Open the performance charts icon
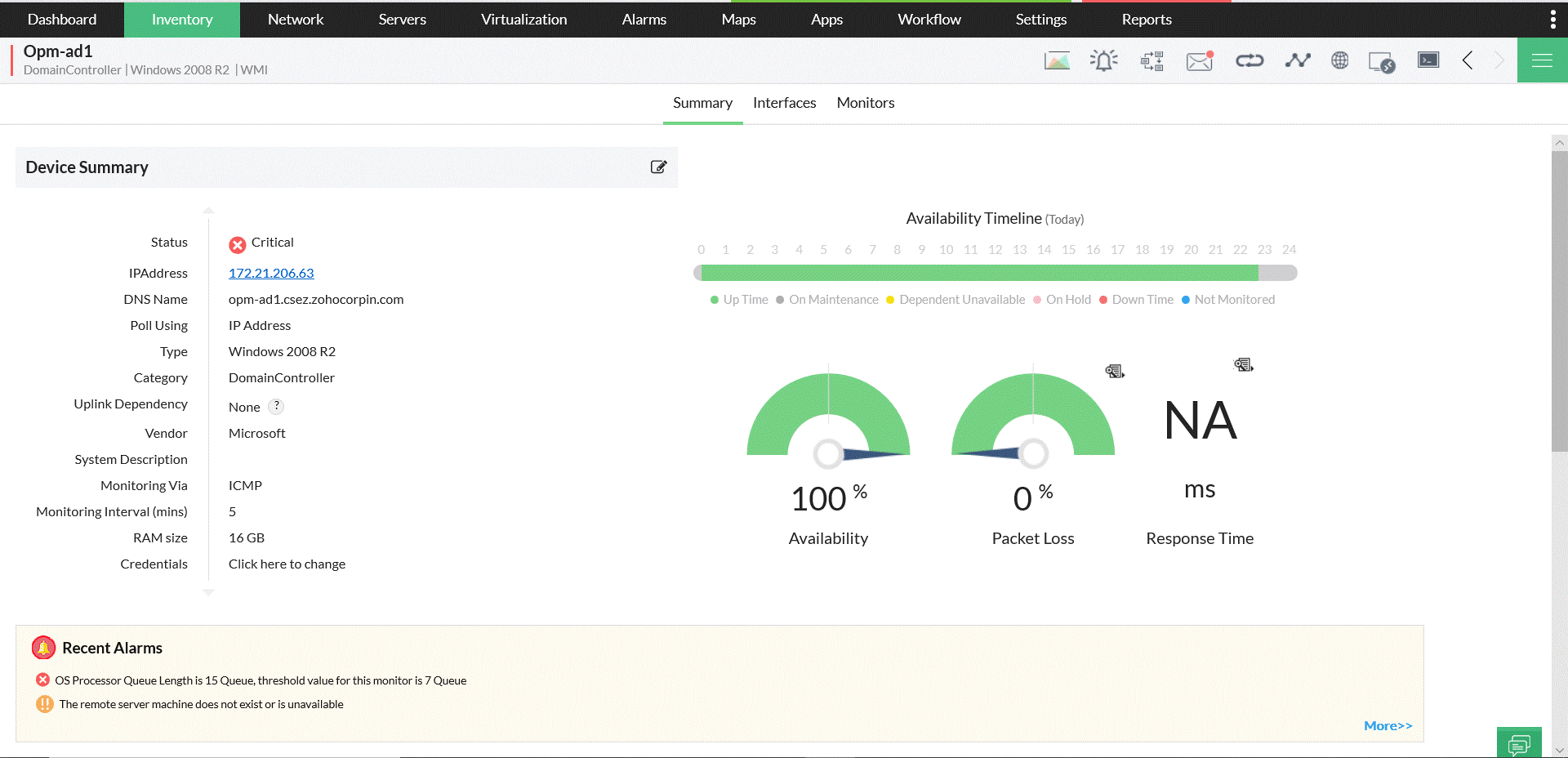This screenshot has height=758, width=1568. 1057,60
